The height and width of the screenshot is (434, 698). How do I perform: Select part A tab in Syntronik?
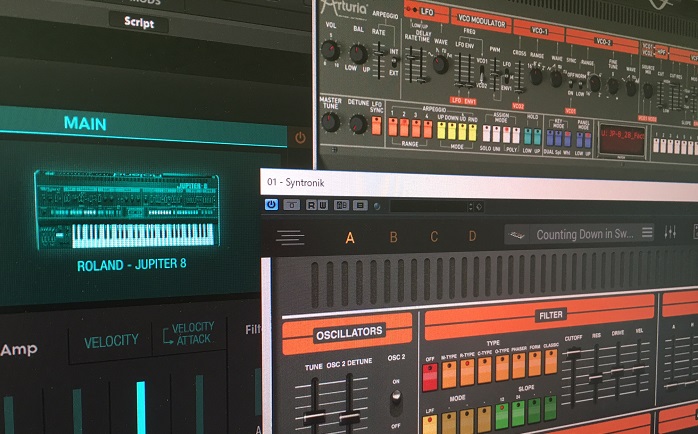(350, 238)
